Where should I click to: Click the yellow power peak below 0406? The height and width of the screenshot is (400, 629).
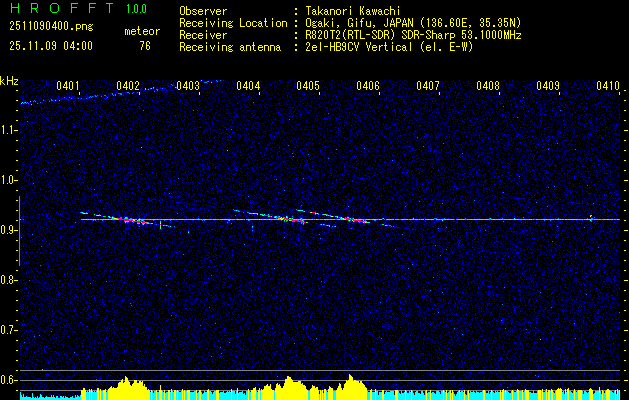352,384
